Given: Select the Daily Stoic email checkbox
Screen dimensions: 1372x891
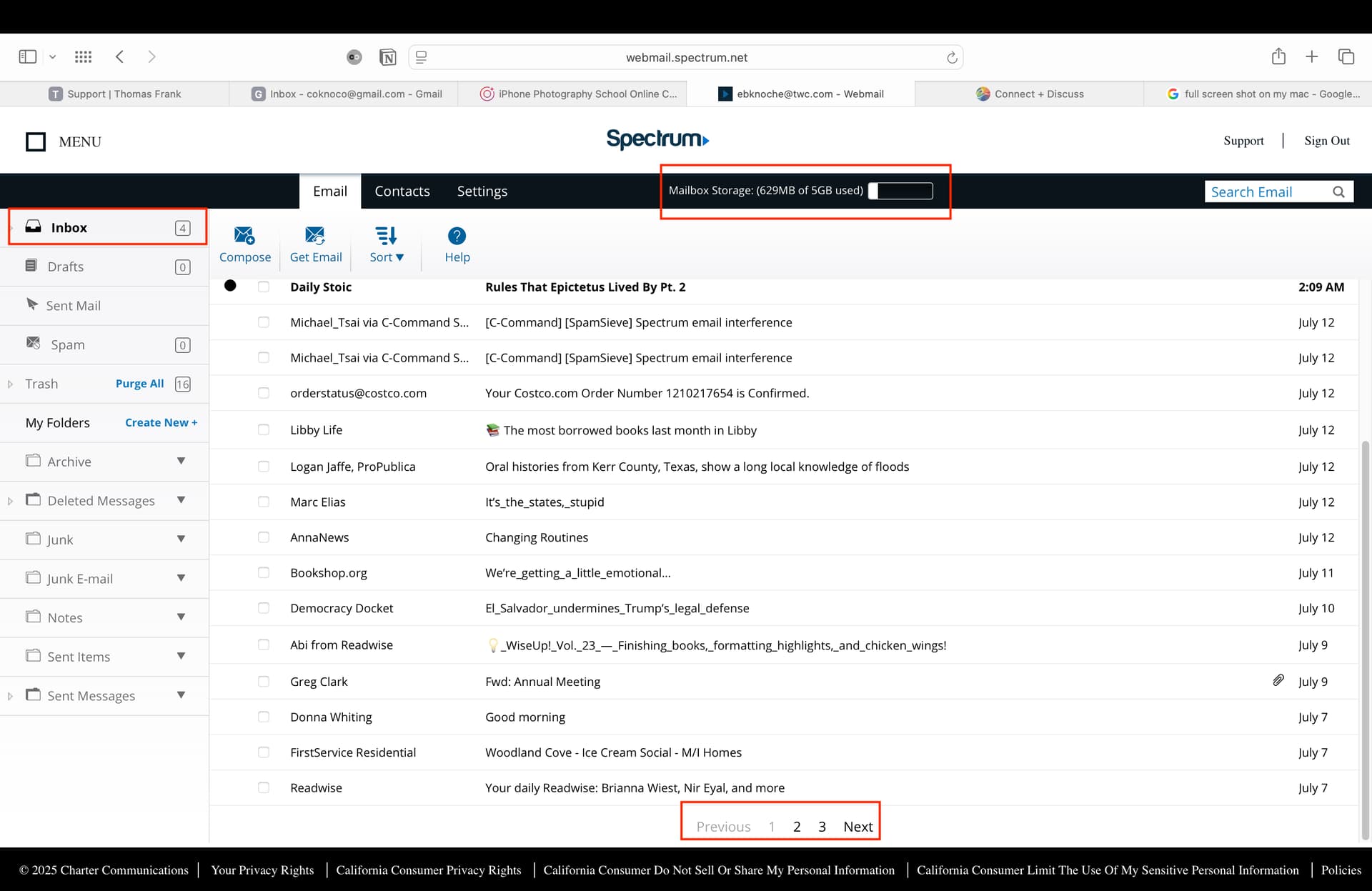Looking at the screenshot, I should coord(264,287).
